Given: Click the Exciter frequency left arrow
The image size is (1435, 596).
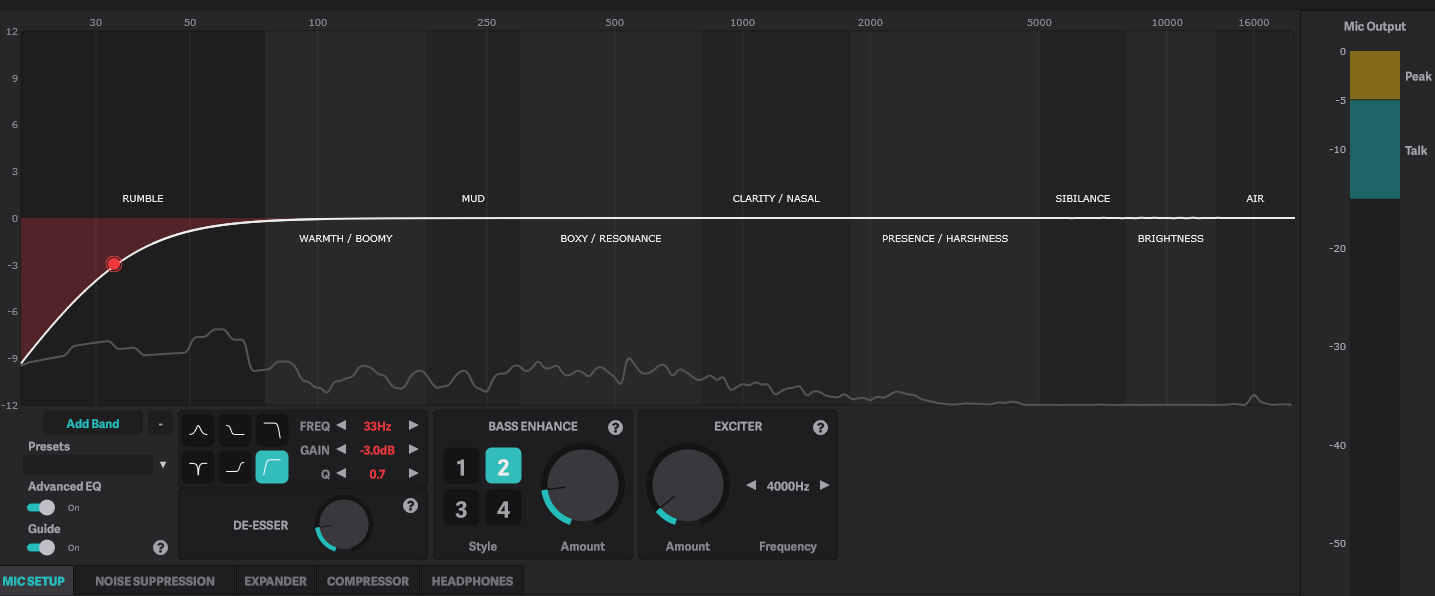Looking at the screenshot, I should coord(753,485).
